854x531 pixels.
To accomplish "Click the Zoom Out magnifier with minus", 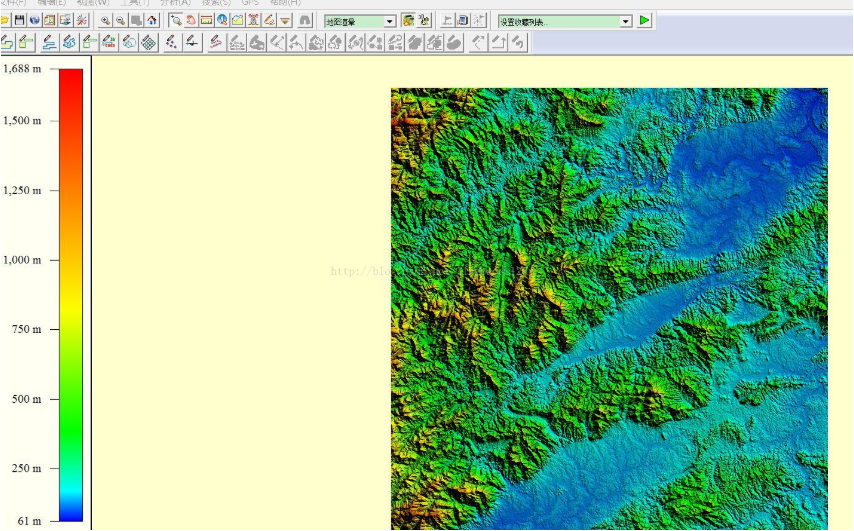I will click(x=120, y=20).
